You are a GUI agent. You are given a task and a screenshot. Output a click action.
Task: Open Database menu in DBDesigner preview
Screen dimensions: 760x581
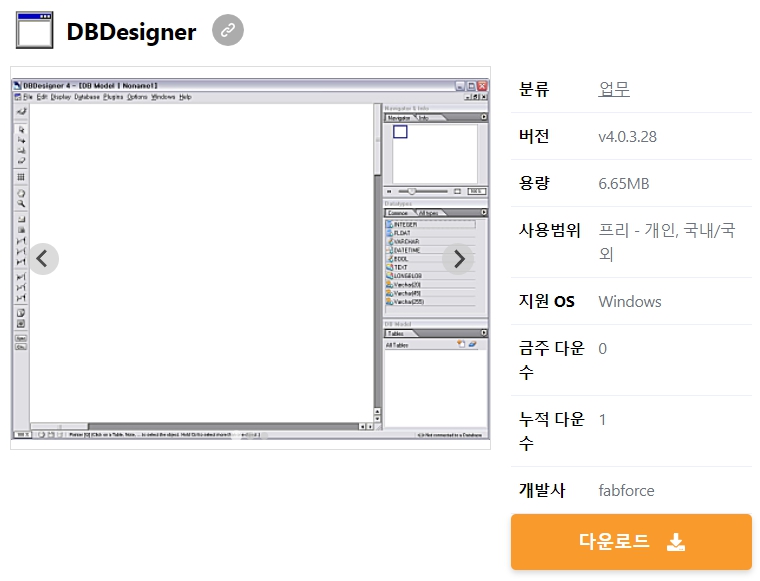87,97
